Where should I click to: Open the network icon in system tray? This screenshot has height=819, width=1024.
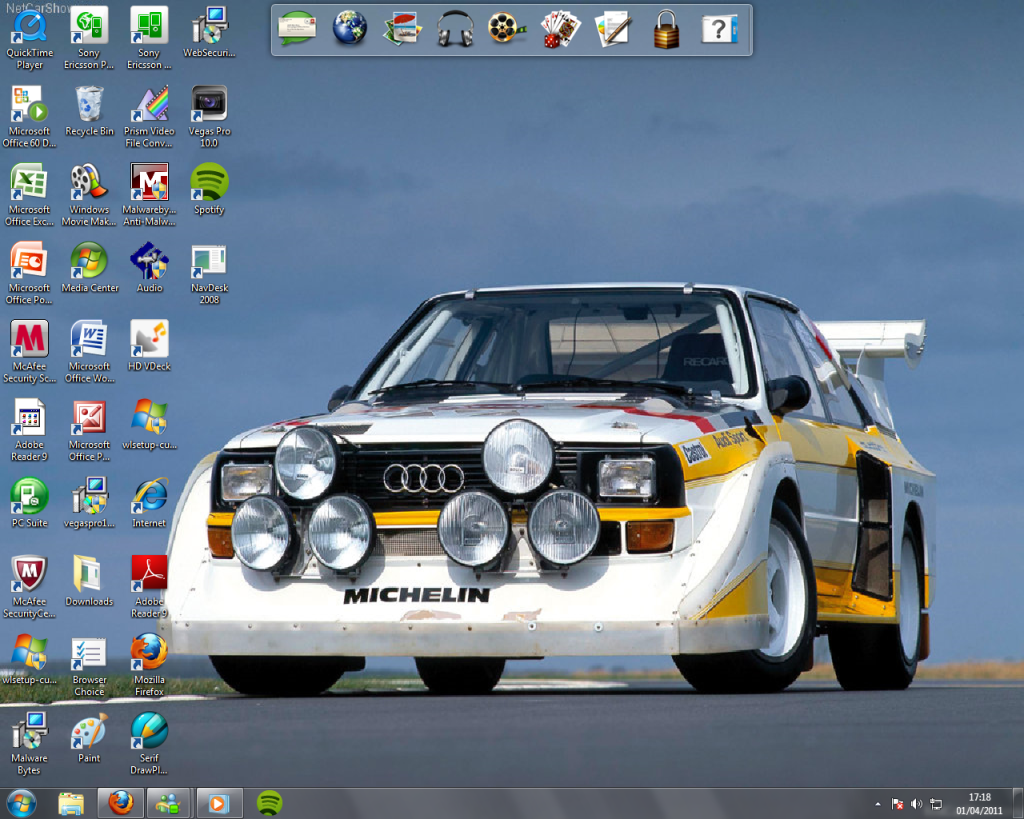pos(936,804)
